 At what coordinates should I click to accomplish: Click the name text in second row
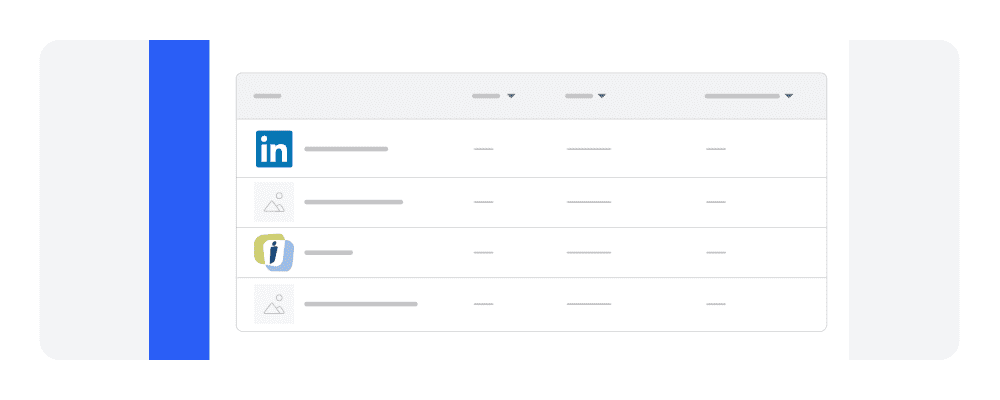point(353,202)
